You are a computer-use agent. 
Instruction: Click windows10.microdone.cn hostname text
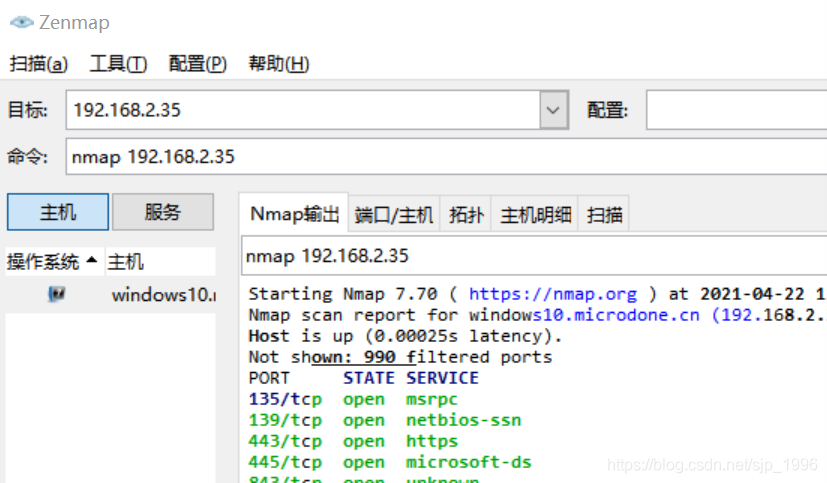coord(584,315)
